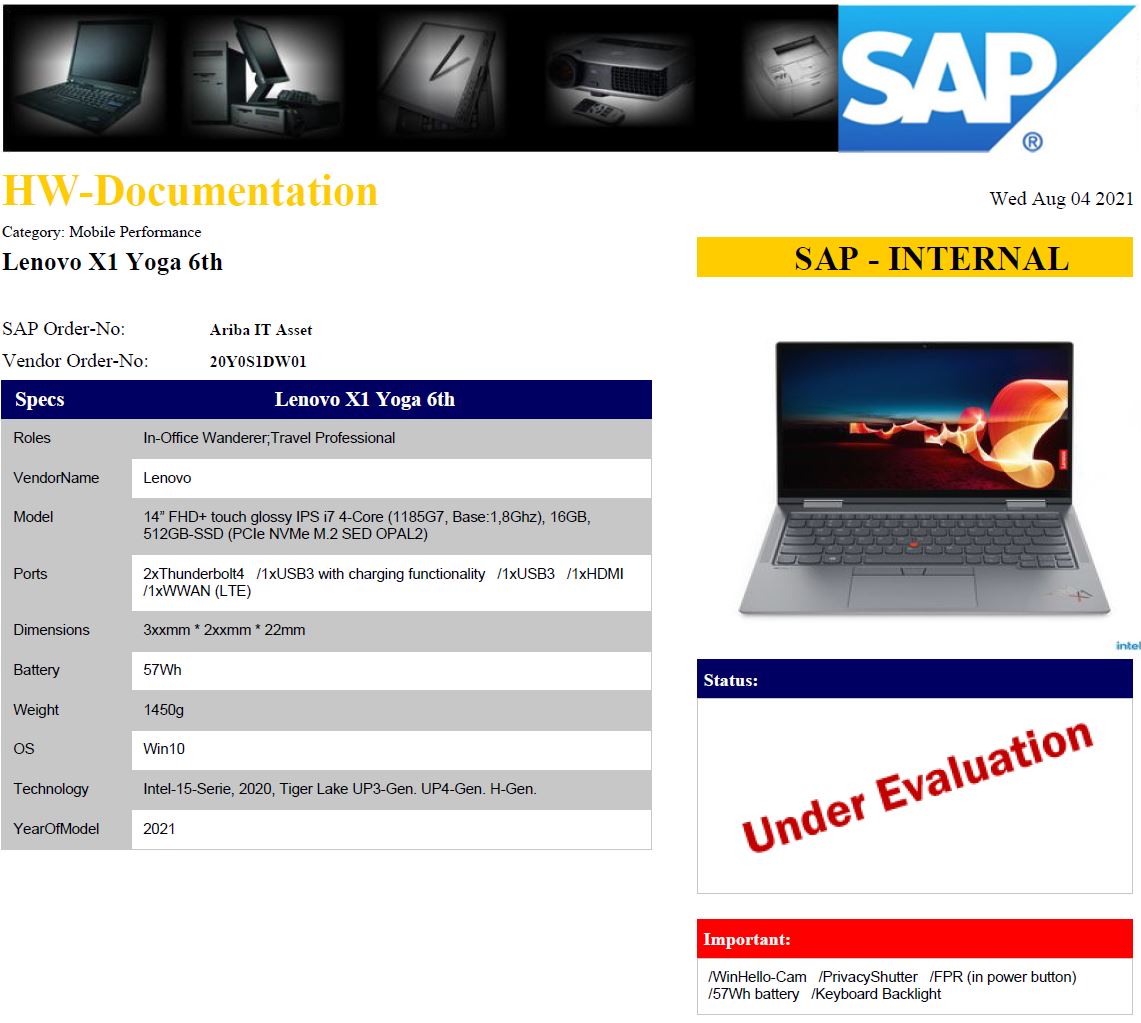
Task: Click the Category: Mobile Performance line
Action: [102, 232]
